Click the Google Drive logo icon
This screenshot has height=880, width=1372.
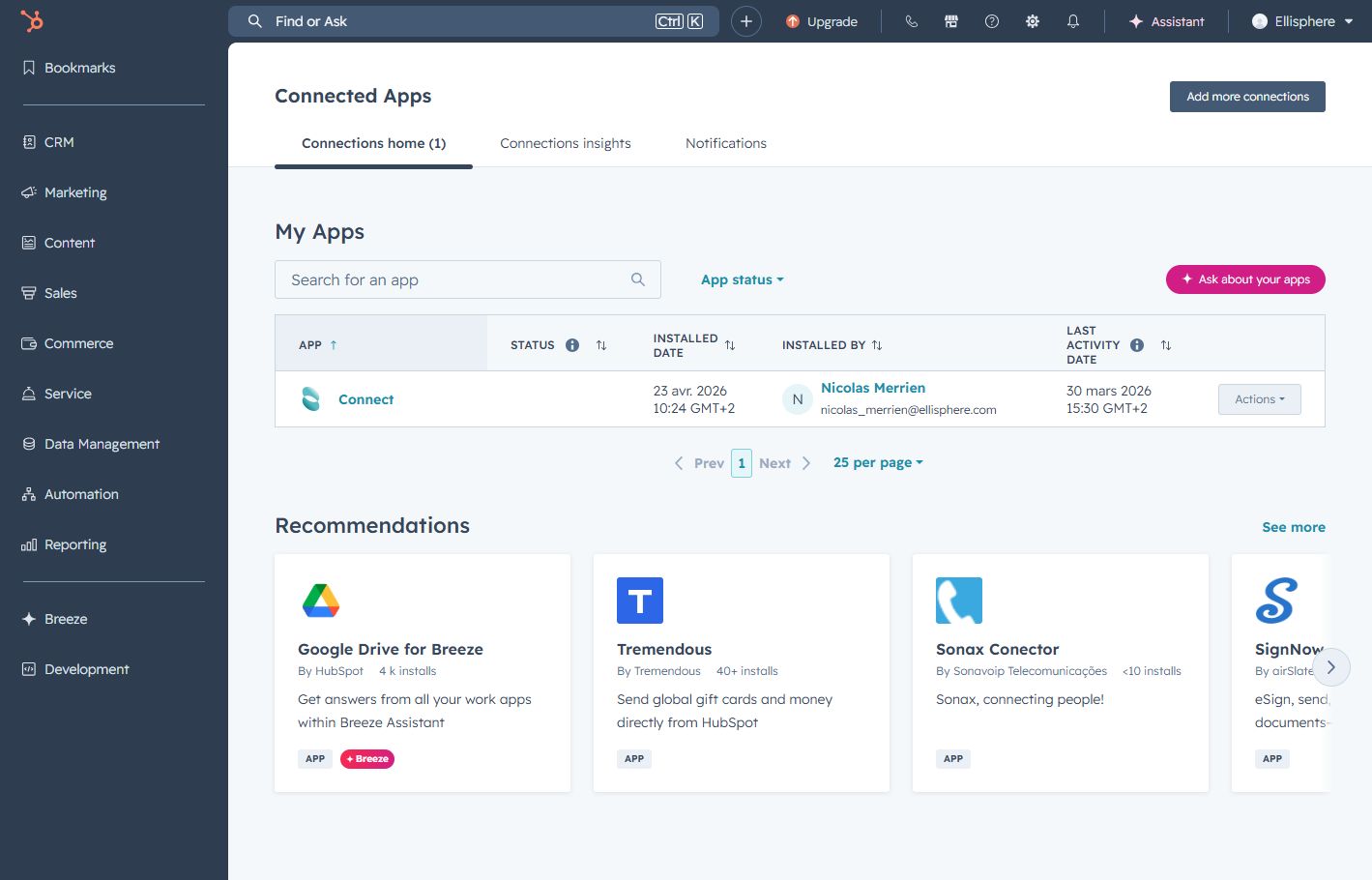321,601
